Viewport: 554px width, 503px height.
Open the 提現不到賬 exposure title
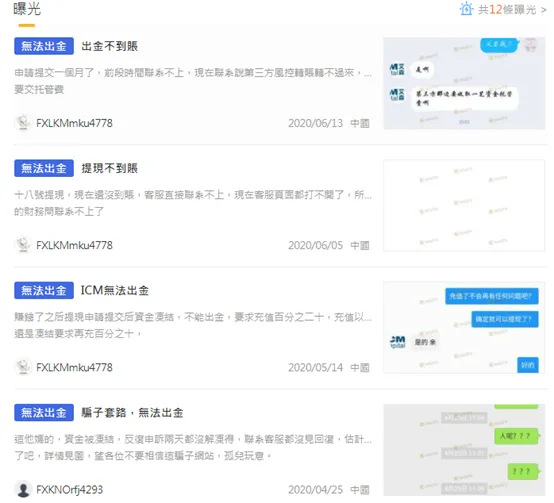[110, 168]
